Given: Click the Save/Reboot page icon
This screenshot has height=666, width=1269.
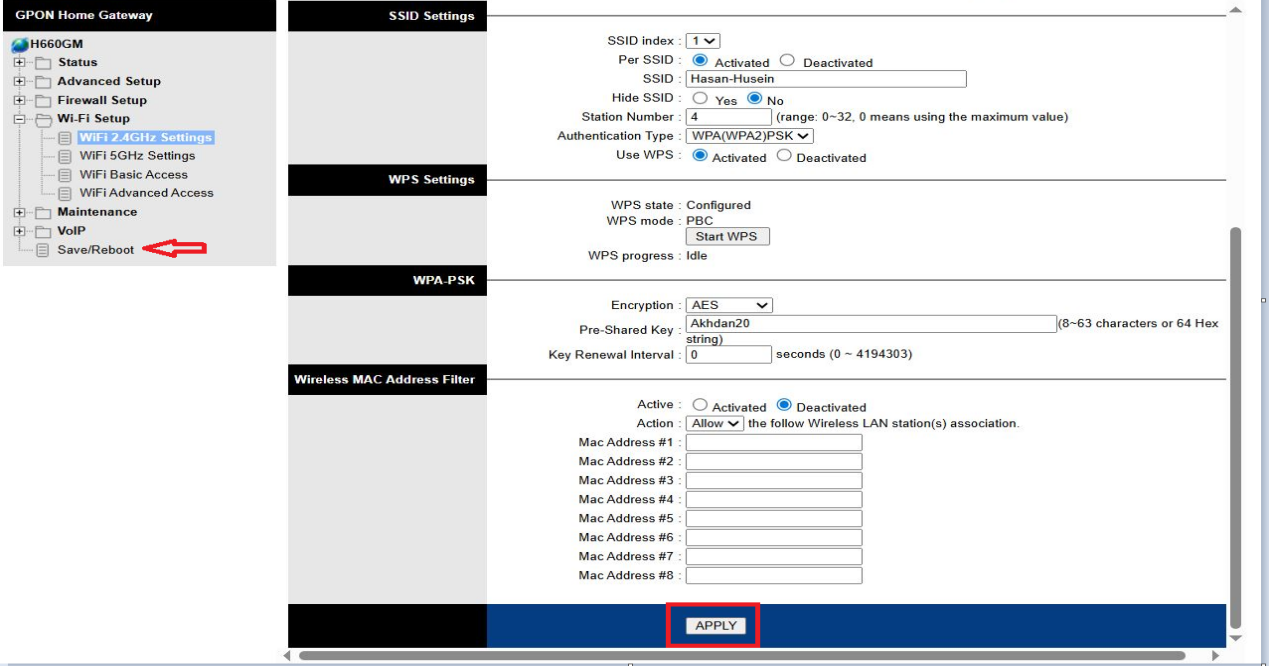Looking at the screenshot, I should click(41, 249).
